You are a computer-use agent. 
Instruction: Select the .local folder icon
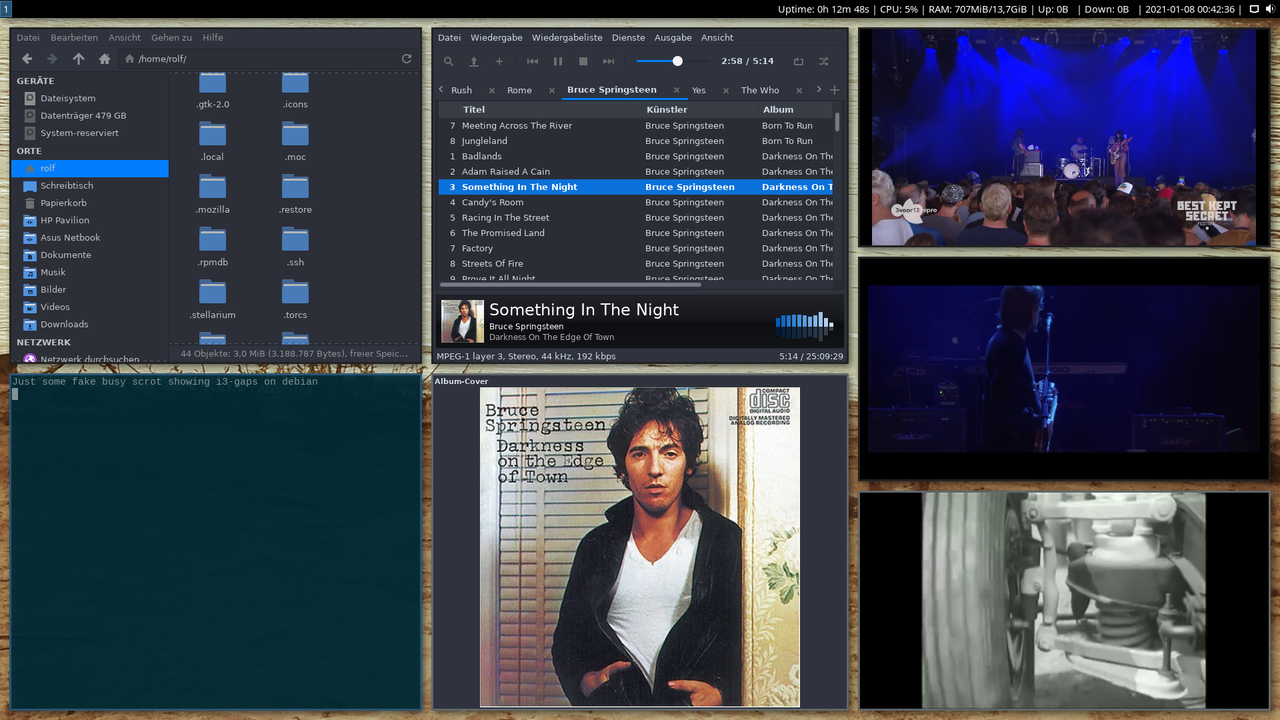tap(212, 133)
